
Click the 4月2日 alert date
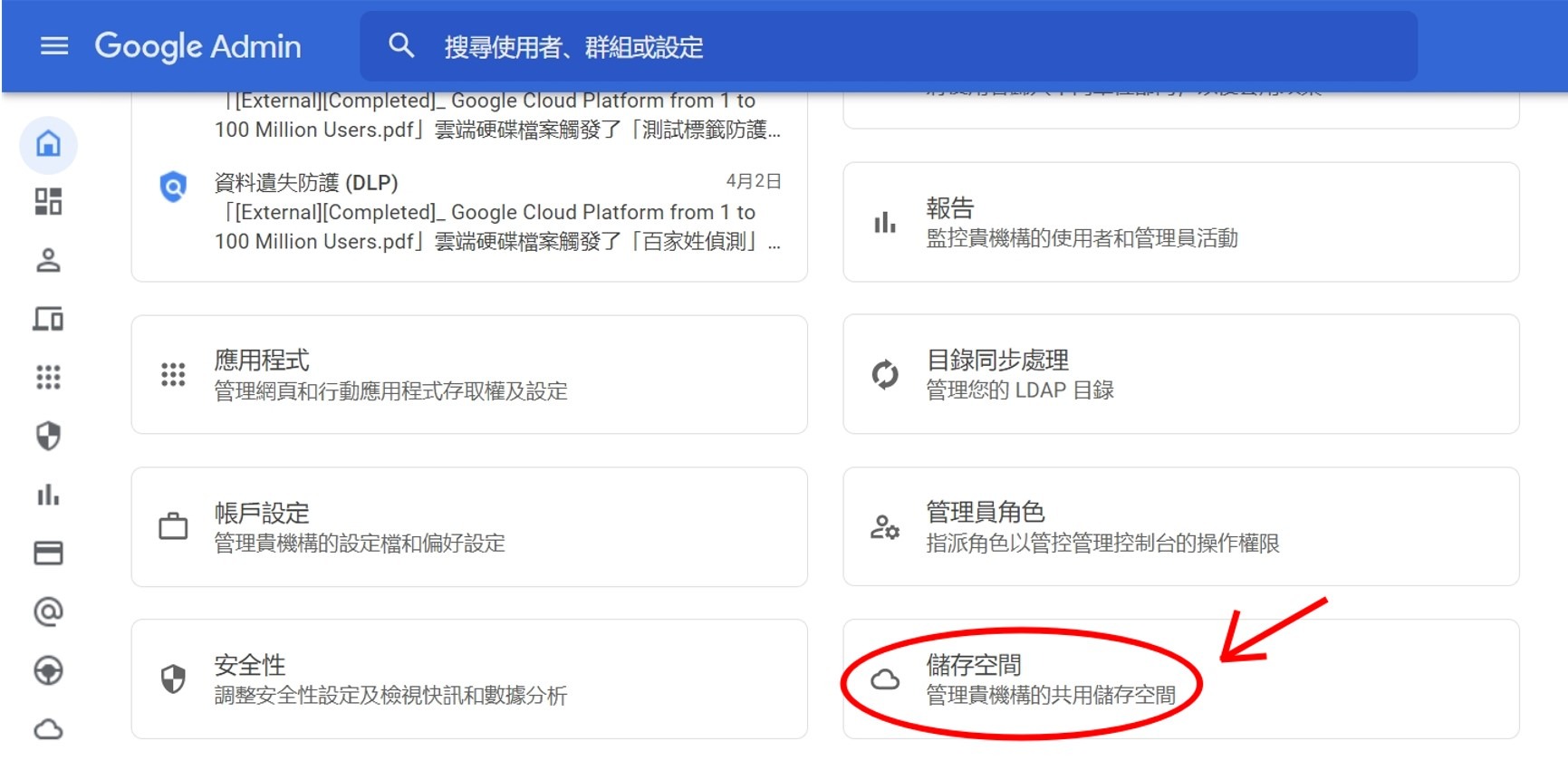[754, 181]
